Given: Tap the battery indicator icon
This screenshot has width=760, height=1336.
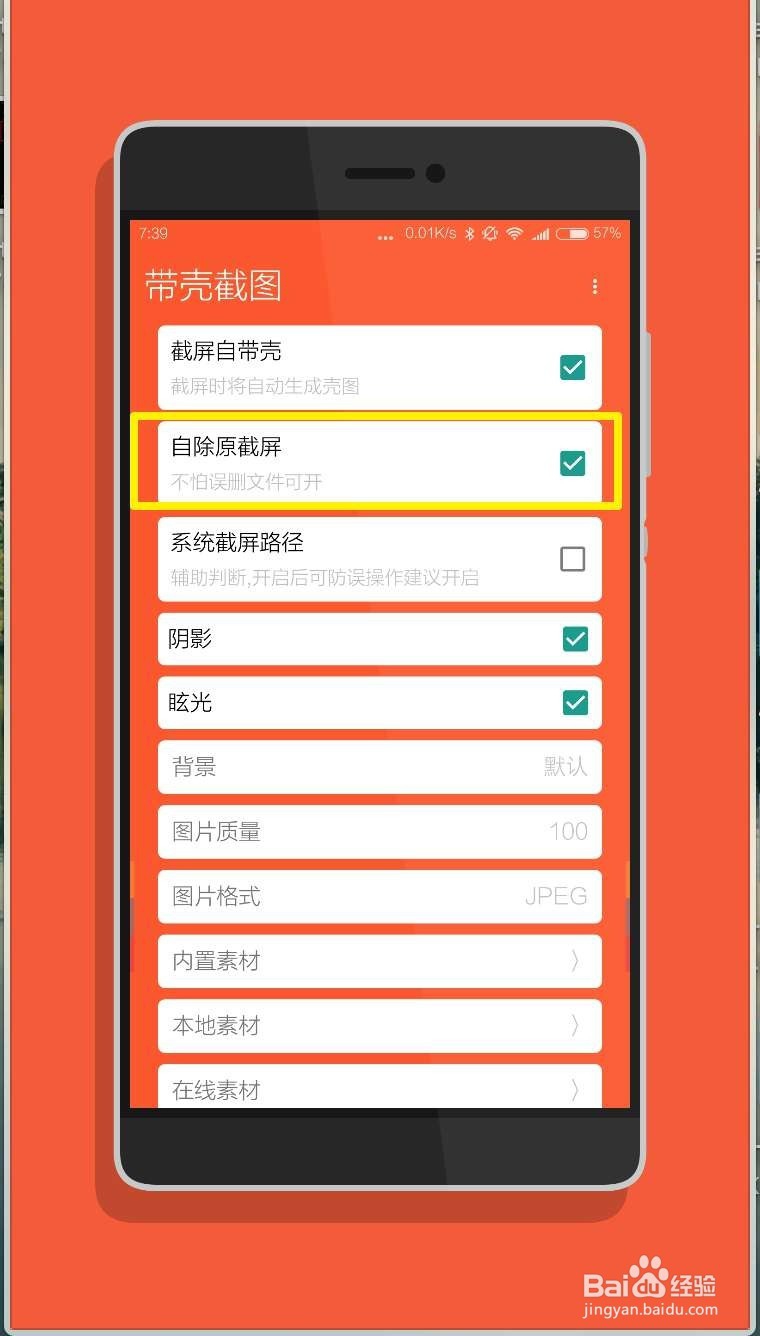Looking at the screenshot, I should [x=573, y=233].
